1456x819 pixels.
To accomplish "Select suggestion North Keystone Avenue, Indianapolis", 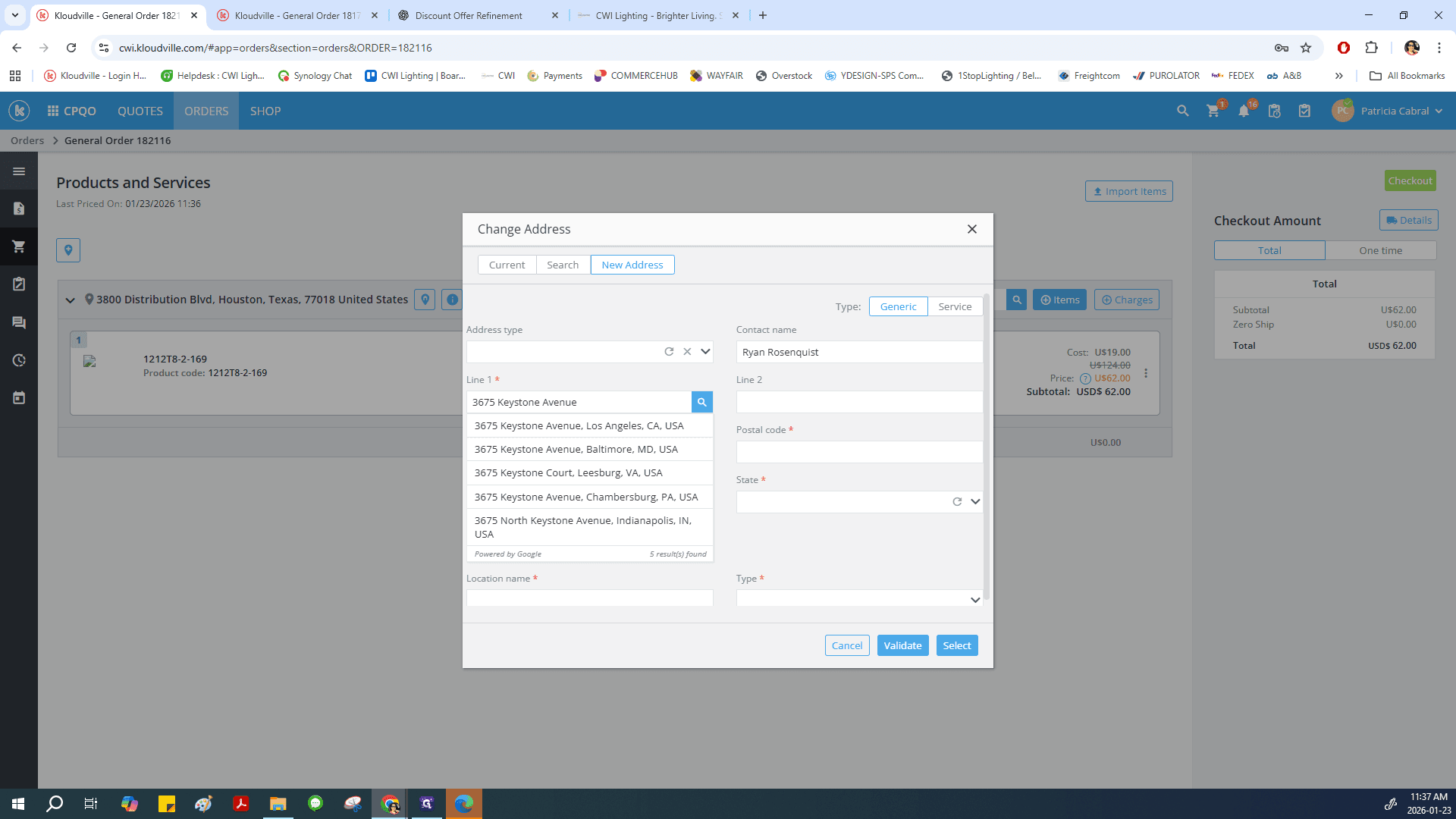I will click(590, 527).
